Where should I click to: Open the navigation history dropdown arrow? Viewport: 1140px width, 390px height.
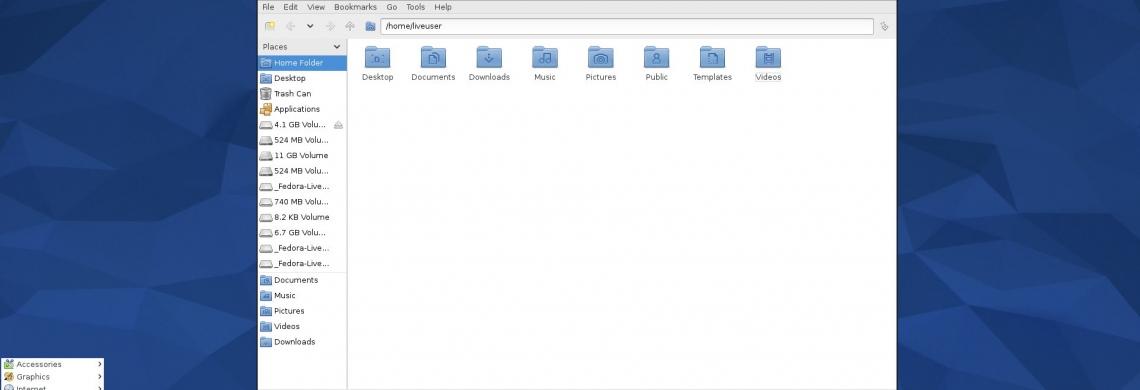(x=310, y=26)
